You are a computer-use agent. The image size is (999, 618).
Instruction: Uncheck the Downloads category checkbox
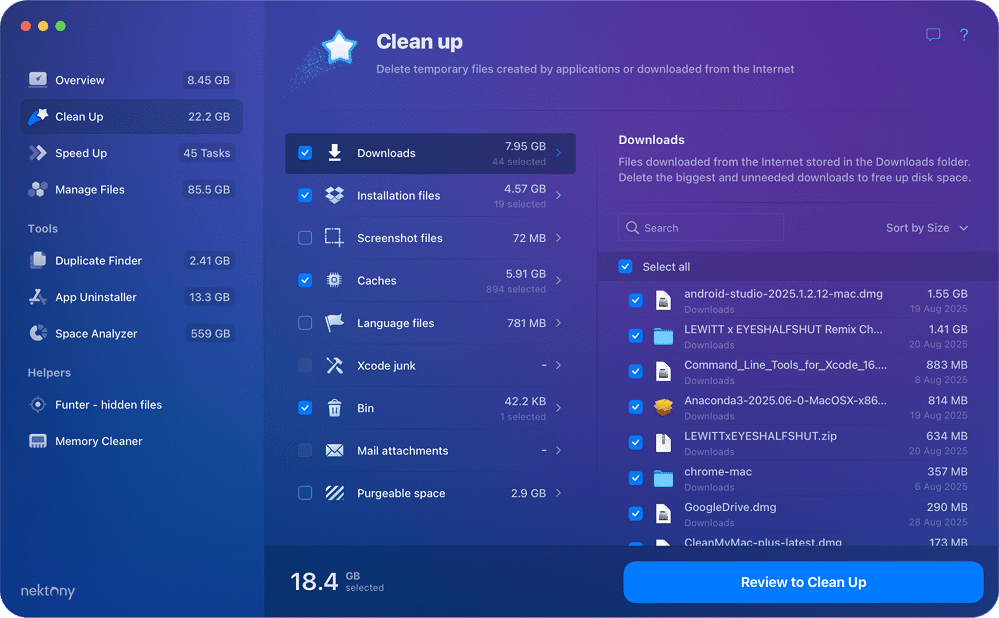coord(305,153)
